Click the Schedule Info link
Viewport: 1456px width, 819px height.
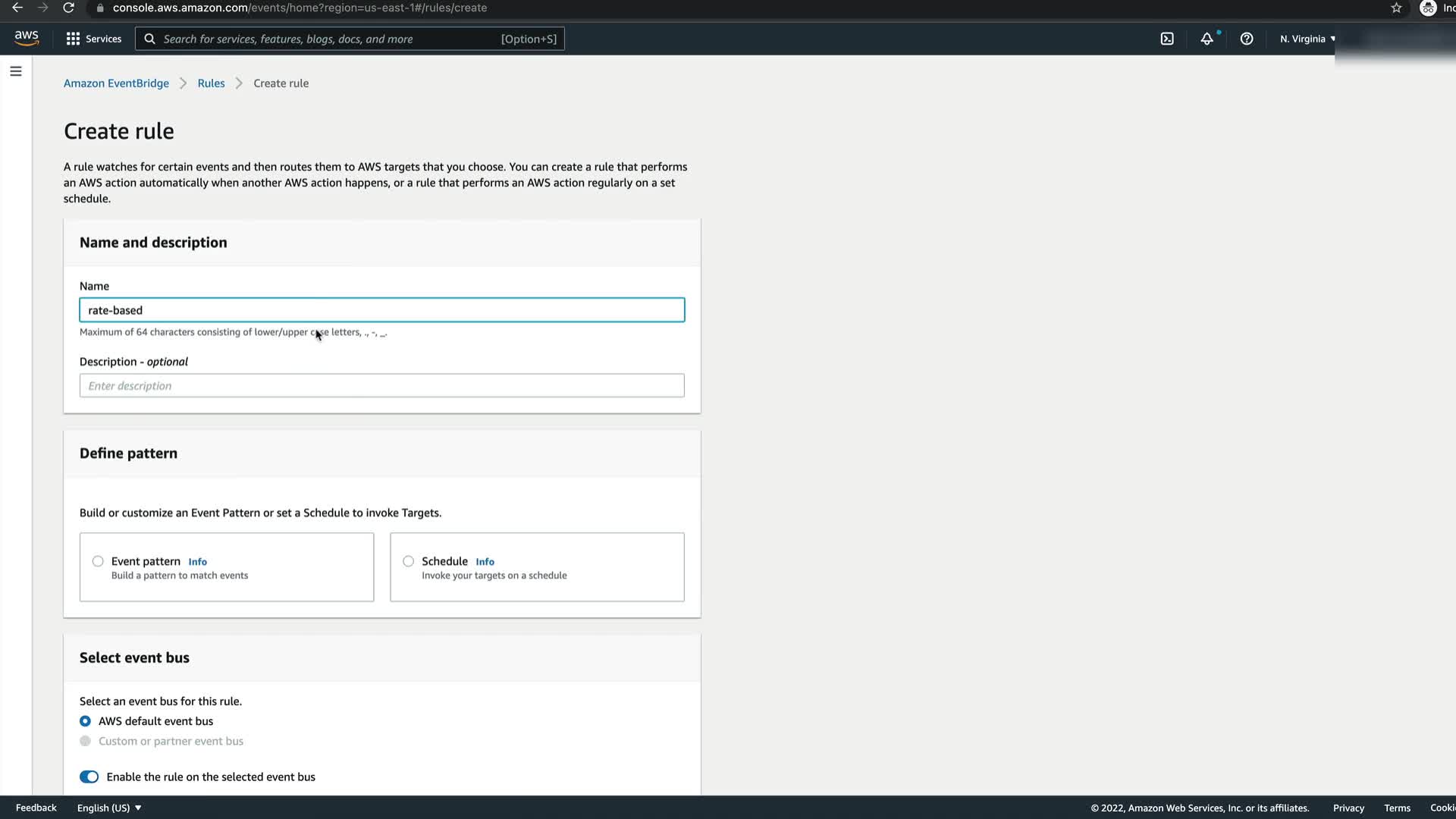tap(485, 562)
